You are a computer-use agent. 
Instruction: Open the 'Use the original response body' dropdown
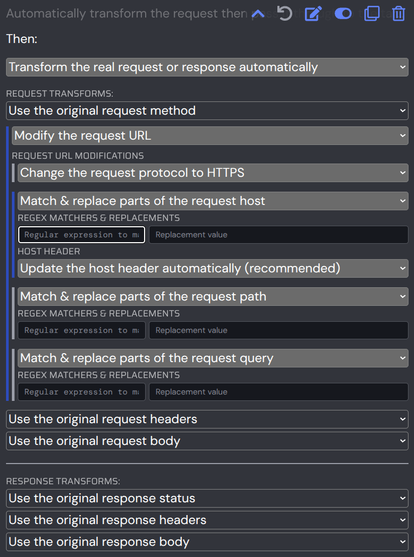(x=207, y=542)
